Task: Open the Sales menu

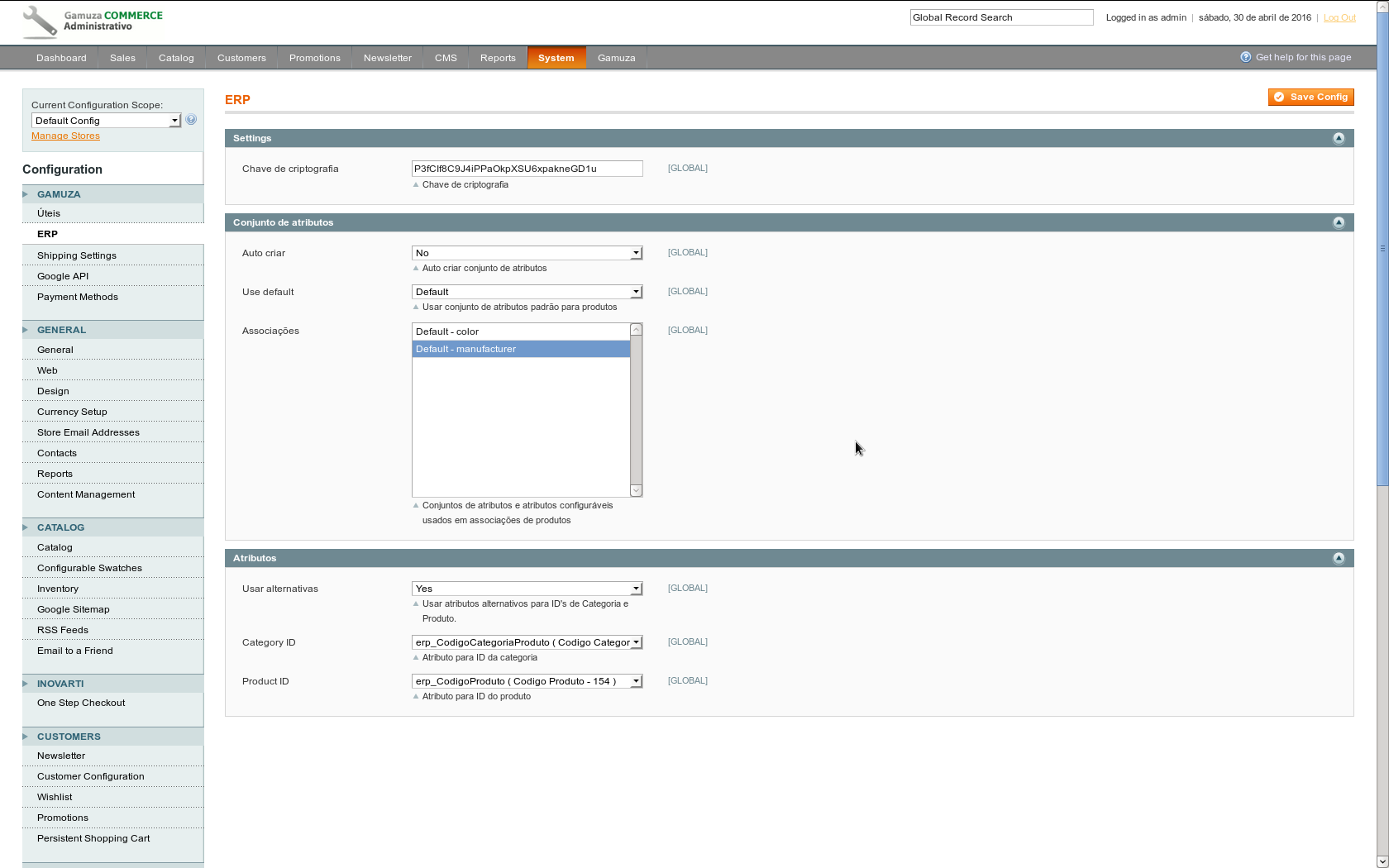Action: pos(122,58)
